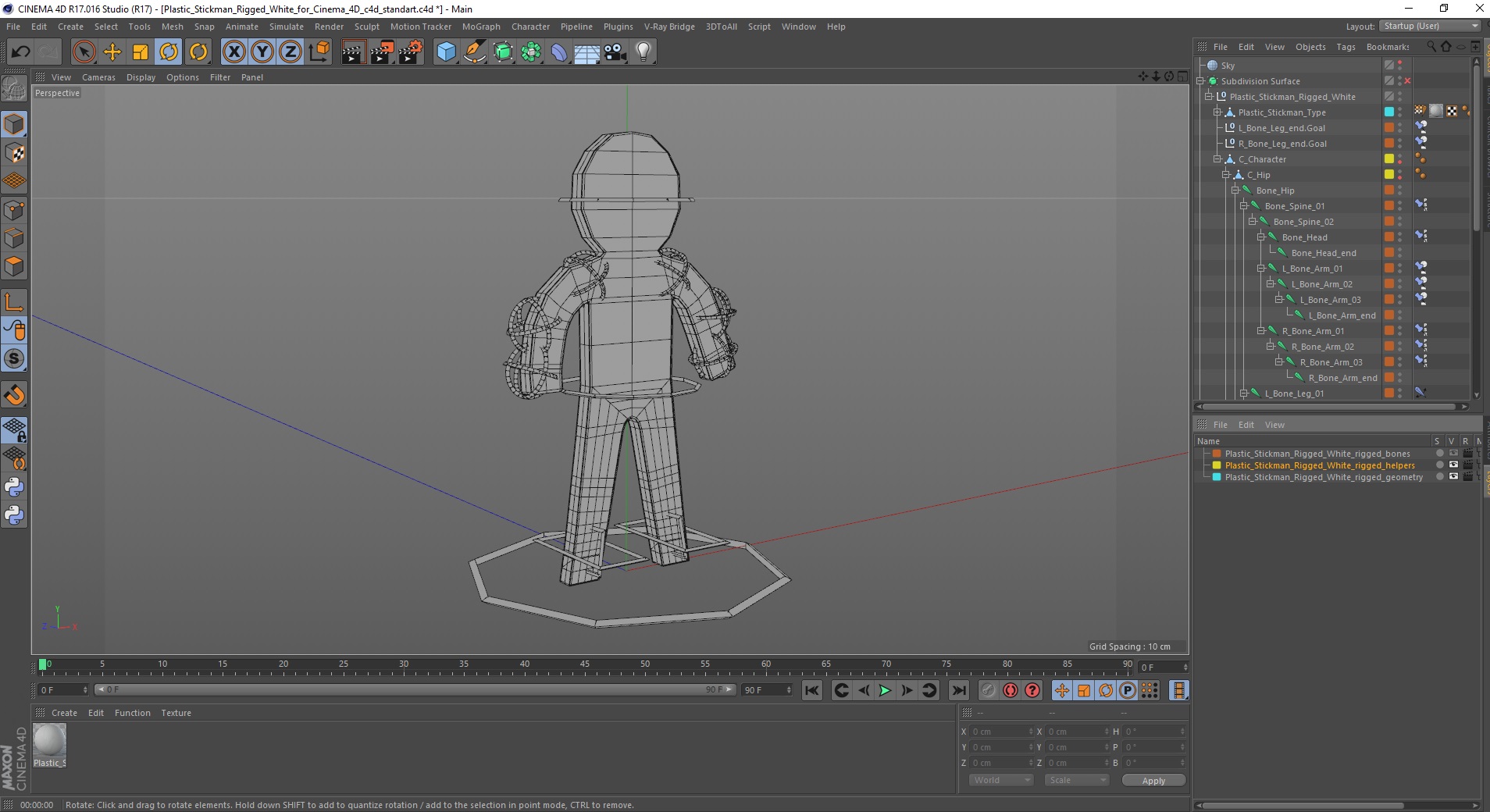Click cyan color swatch of rigged_geometry layer
The height and width of the screenshot is (812, 1490).
(1216, 477)
